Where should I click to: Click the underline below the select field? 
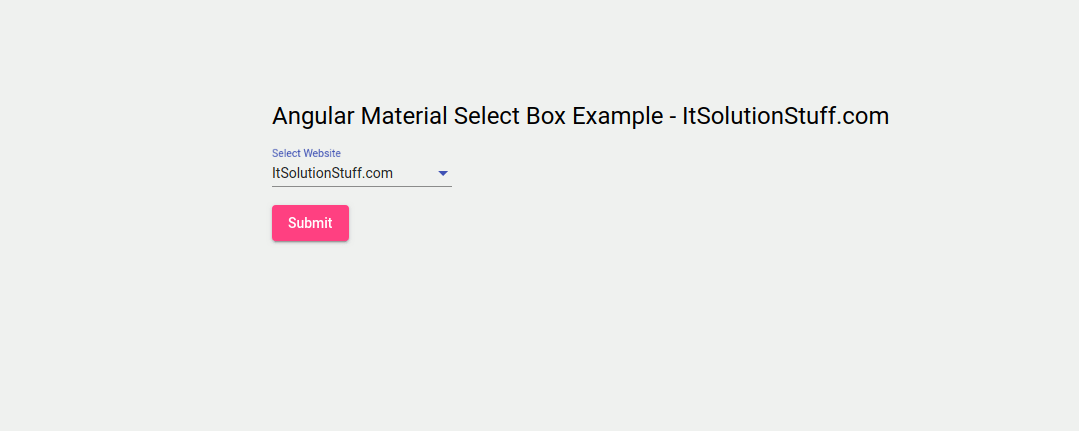[x=361, y=186]
